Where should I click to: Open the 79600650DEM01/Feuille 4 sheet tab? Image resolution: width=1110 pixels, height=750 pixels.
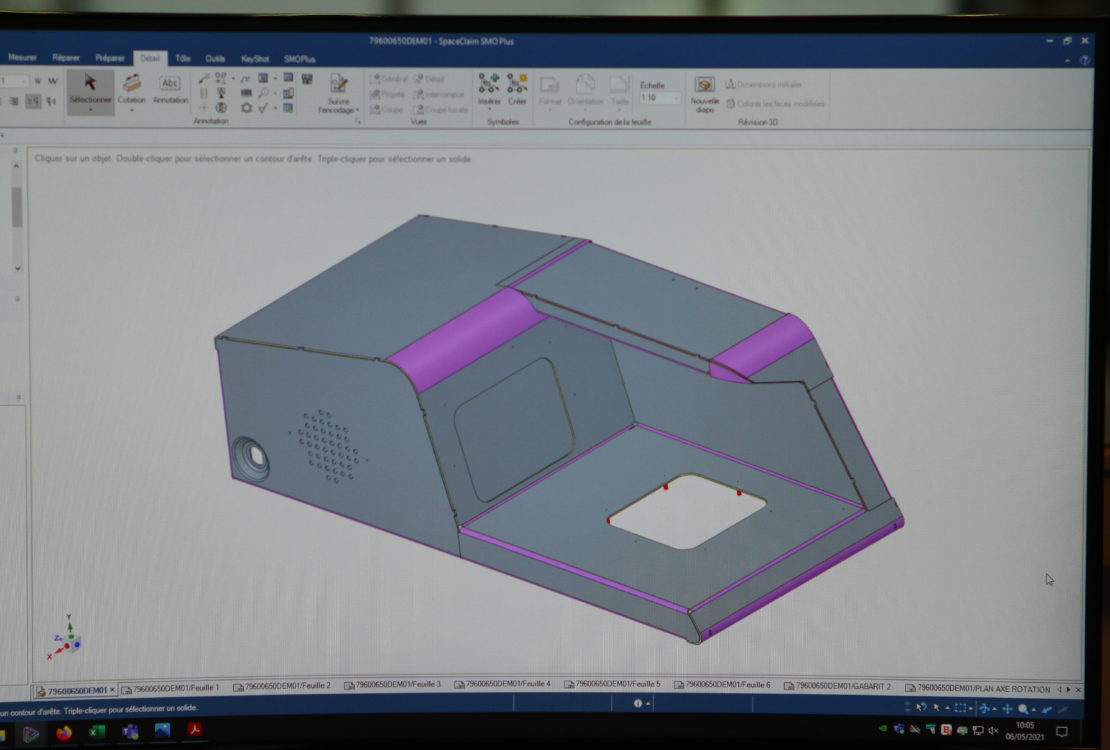(502, 684)
